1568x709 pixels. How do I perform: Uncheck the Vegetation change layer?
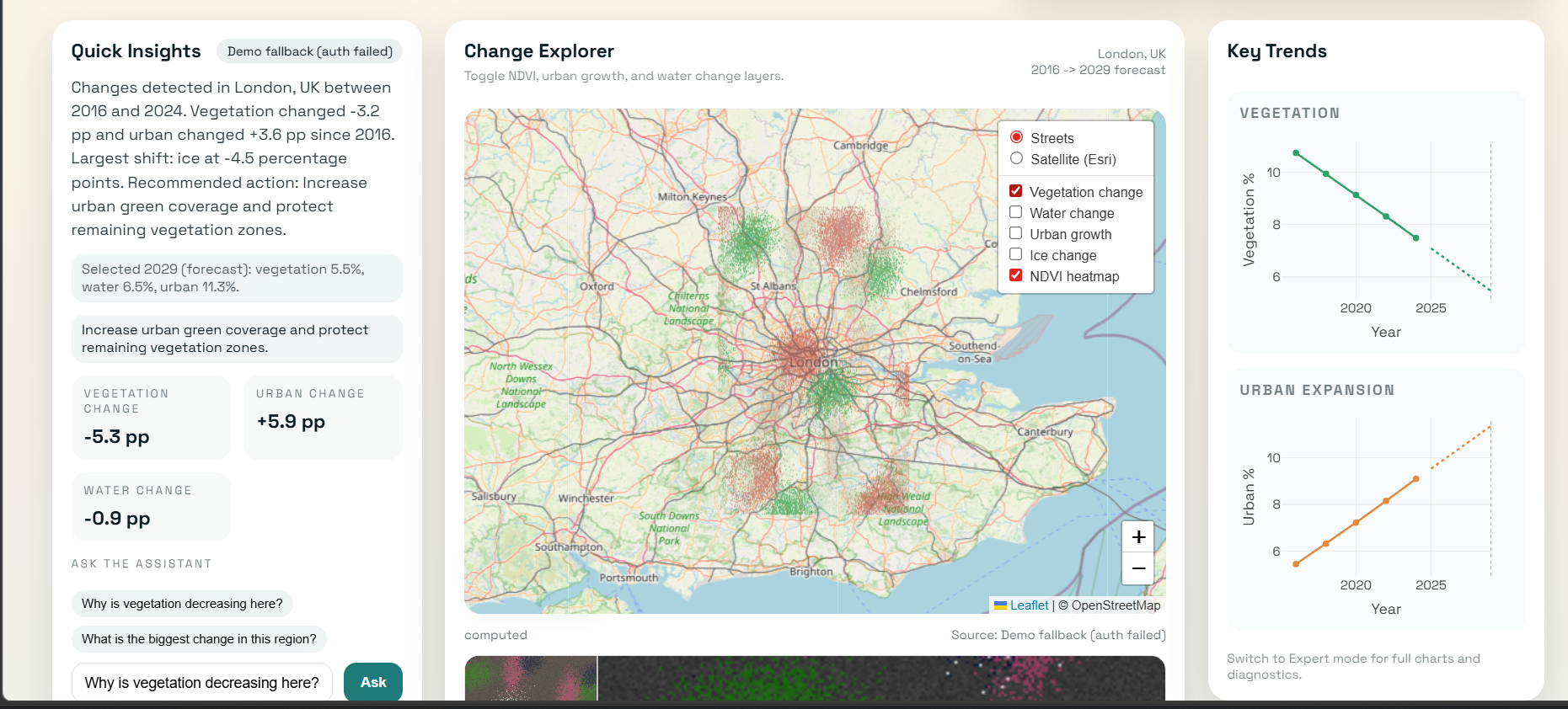[1016, 191]
